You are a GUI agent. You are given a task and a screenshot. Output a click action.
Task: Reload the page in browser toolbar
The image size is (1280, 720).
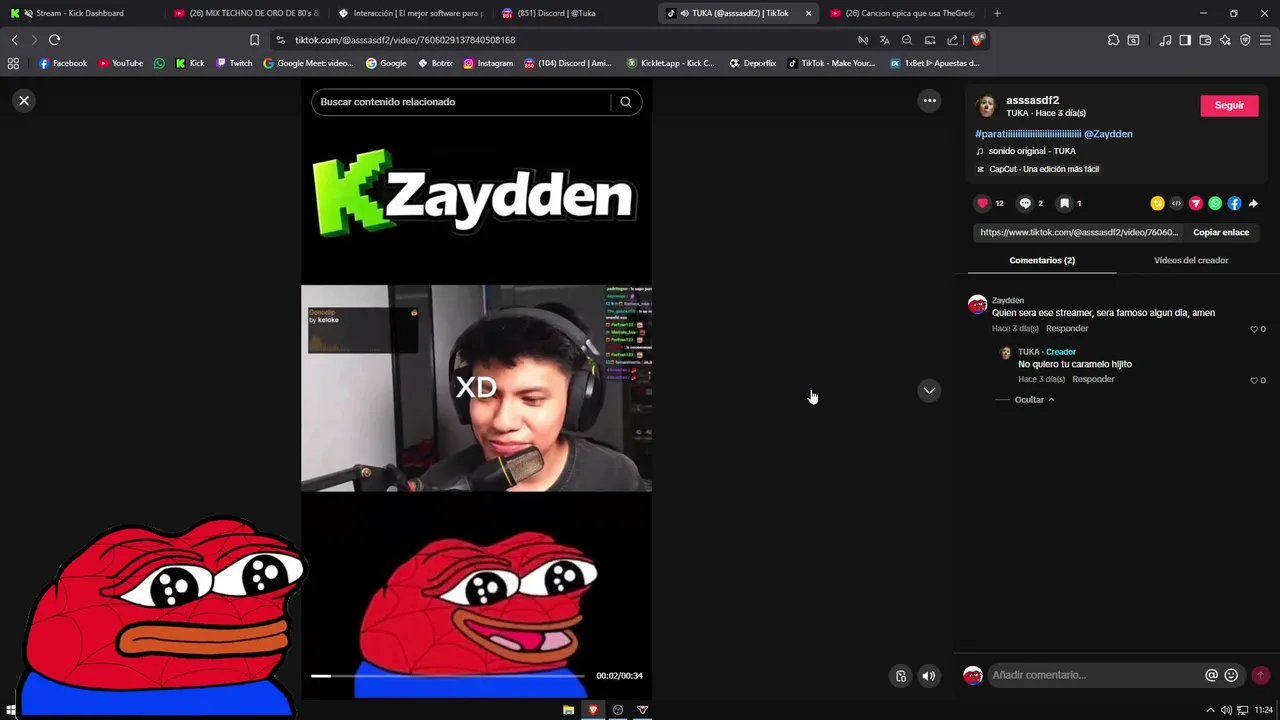[x=54, y=40]
